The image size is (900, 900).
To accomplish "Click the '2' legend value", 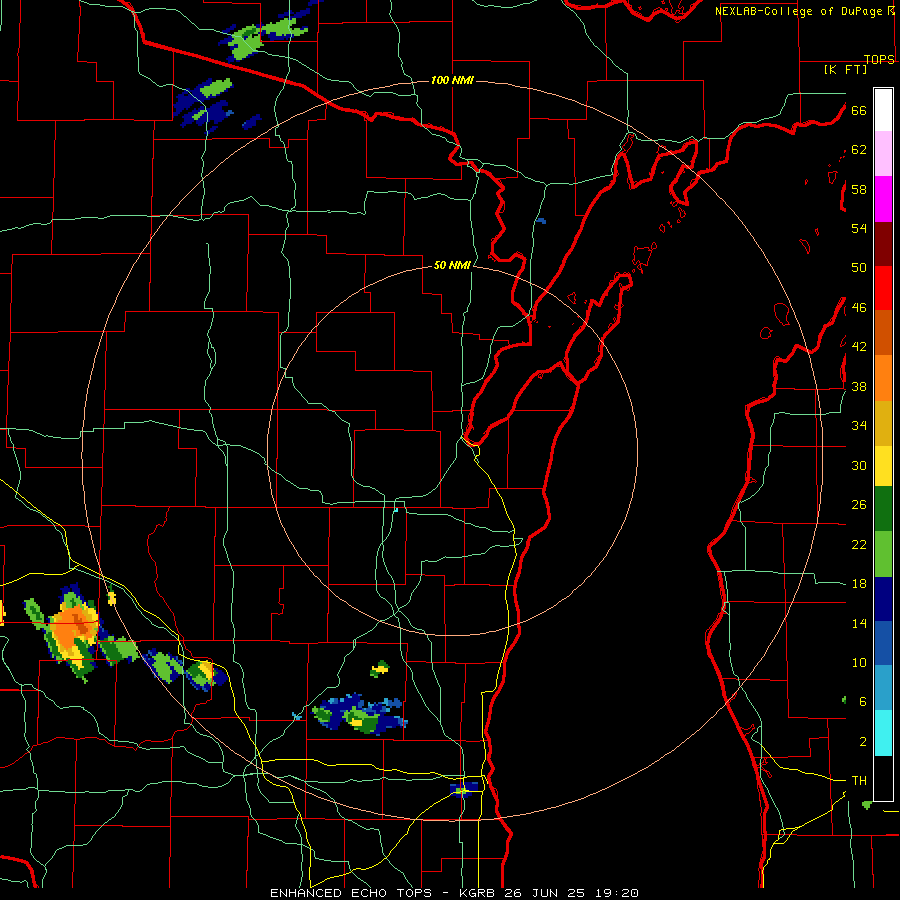I will click(x=863, y=742).
